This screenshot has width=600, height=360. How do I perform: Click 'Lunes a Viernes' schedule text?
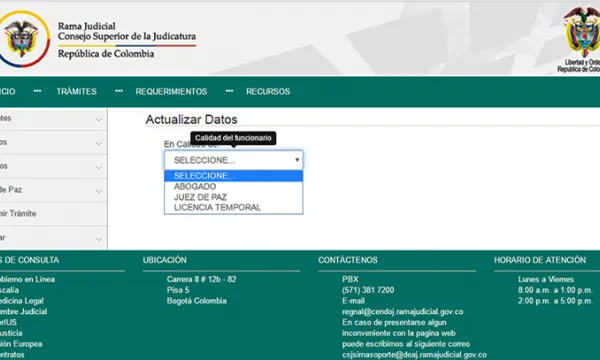tap(546, 279)
